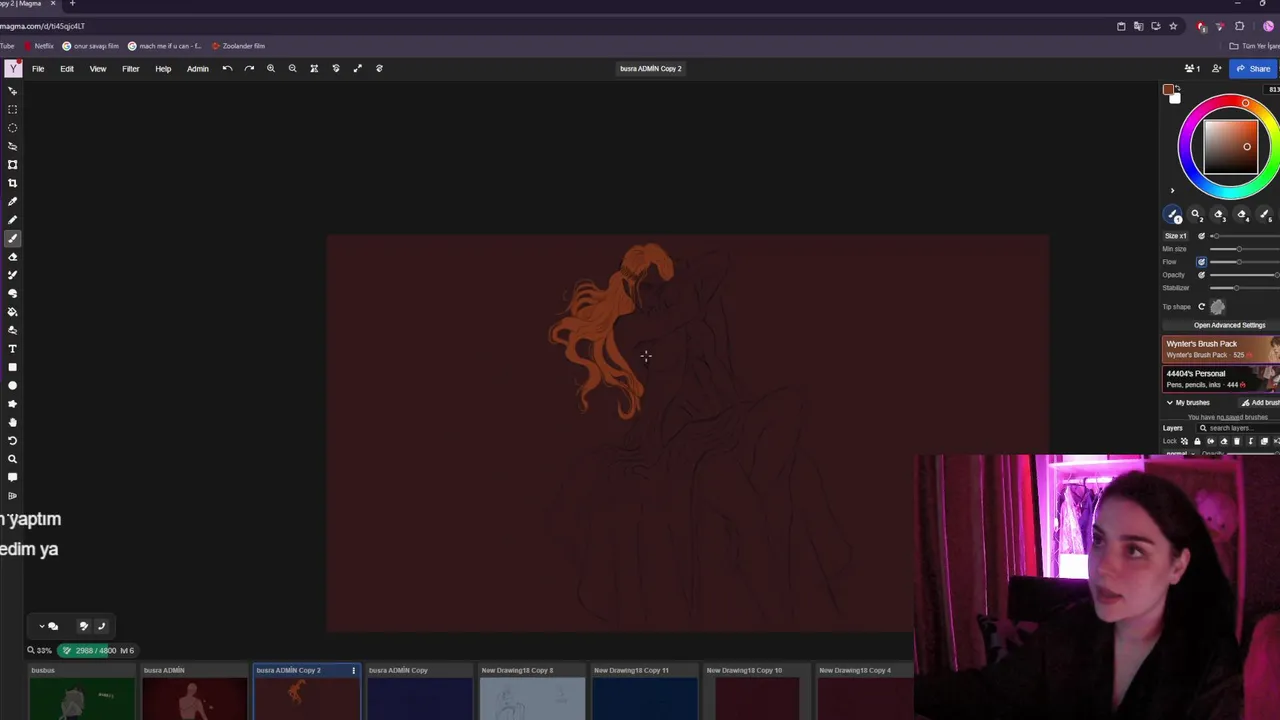Image resolution: width=1280 pixels, height=720 pixels.
Task: Select the Text tool
Action: 13,349
